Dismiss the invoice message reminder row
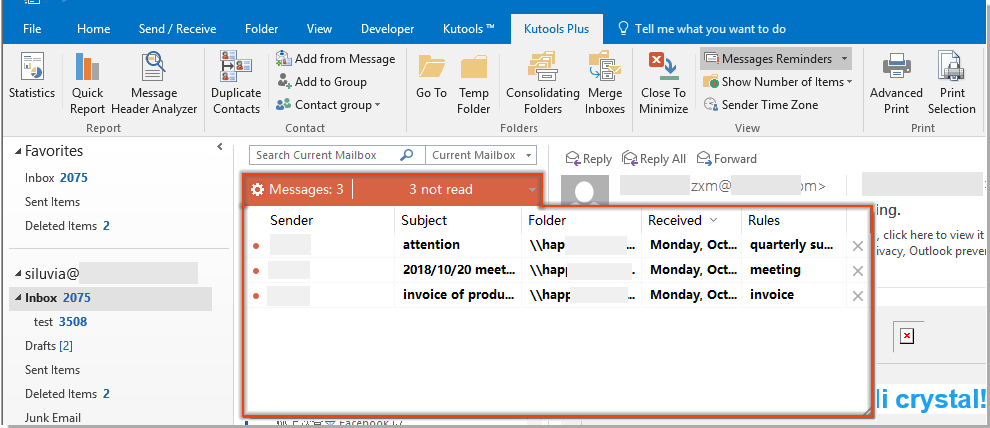Viewport: 990px width, 428px height. pyautogui.click(x=857, y=296)
